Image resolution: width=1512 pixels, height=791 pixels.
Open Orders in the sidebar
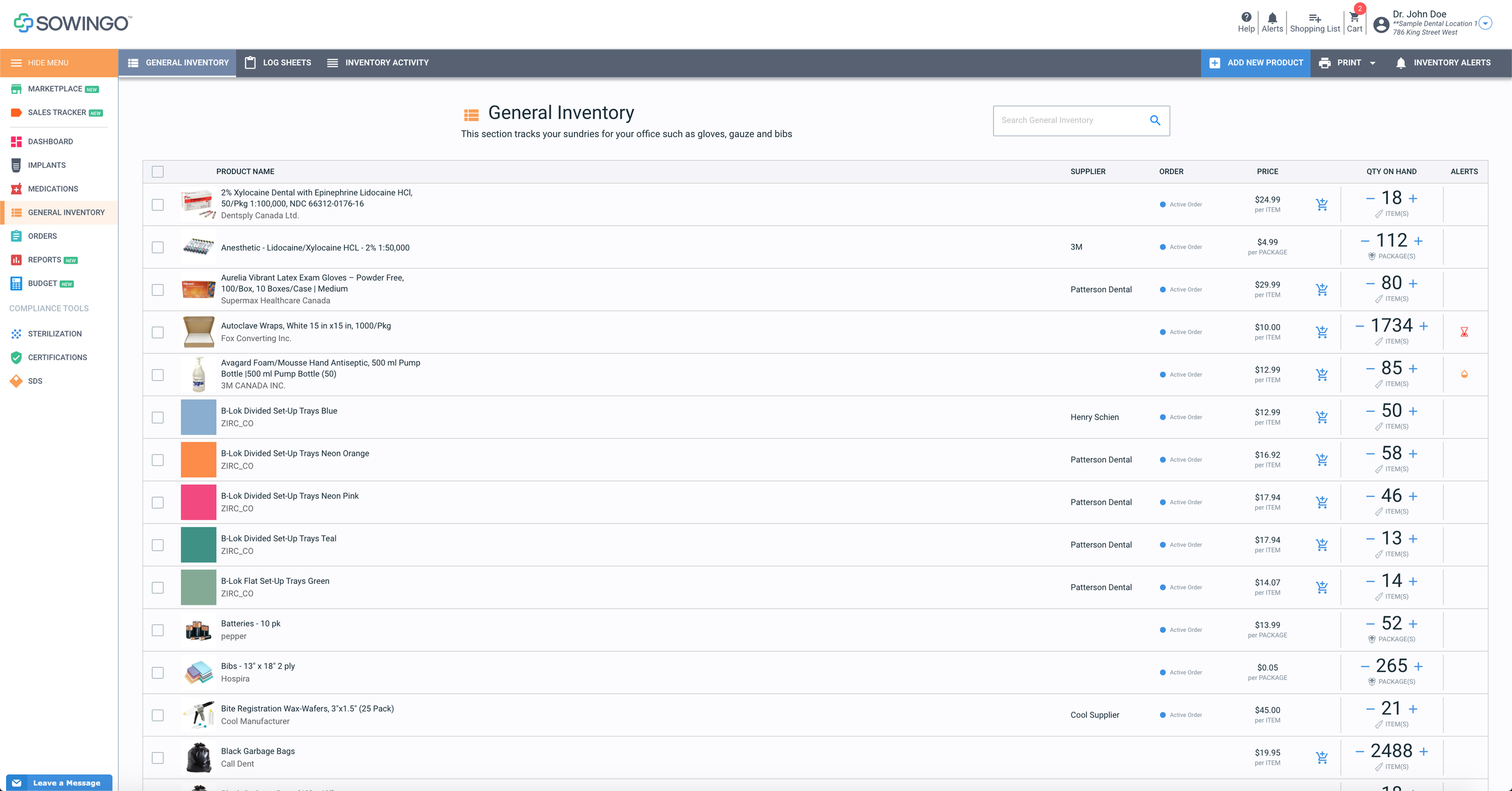(x=34, y=236)
